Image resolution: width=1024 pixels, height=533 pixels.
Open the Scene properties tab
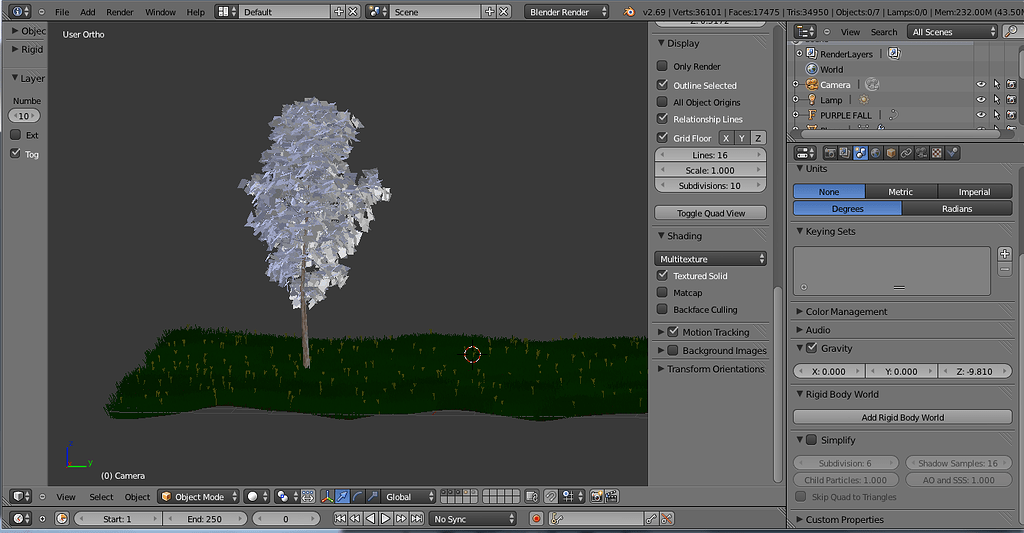tap(861, 153)
